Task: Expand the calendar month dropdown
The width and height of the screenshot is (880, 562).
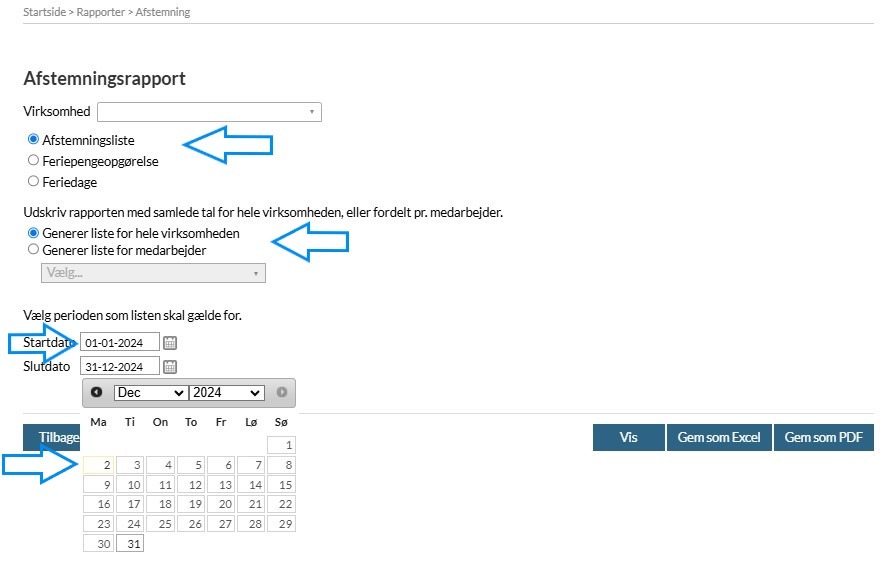Action: [x=150, y=393]
